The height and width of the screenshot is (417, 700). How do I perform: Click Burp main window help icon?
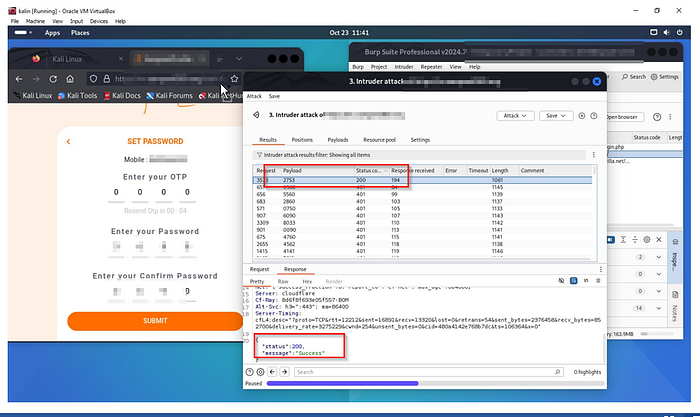(x=657, y=117)
